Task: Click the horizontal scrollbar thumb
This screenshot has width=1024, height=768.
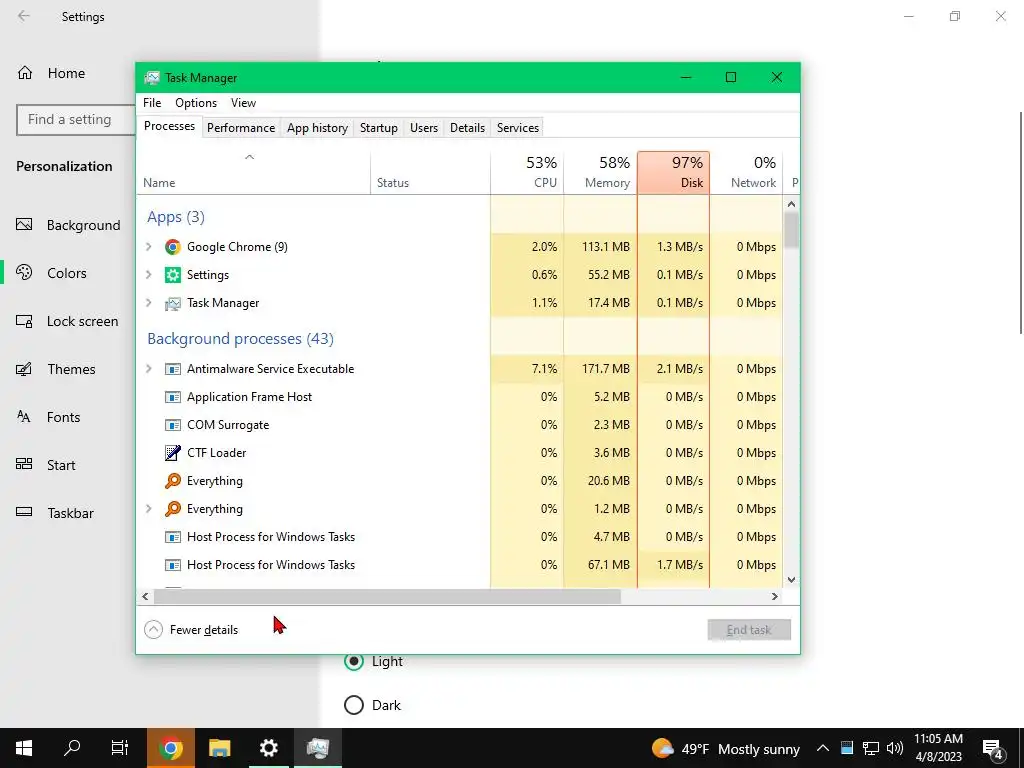Action: 387,597
